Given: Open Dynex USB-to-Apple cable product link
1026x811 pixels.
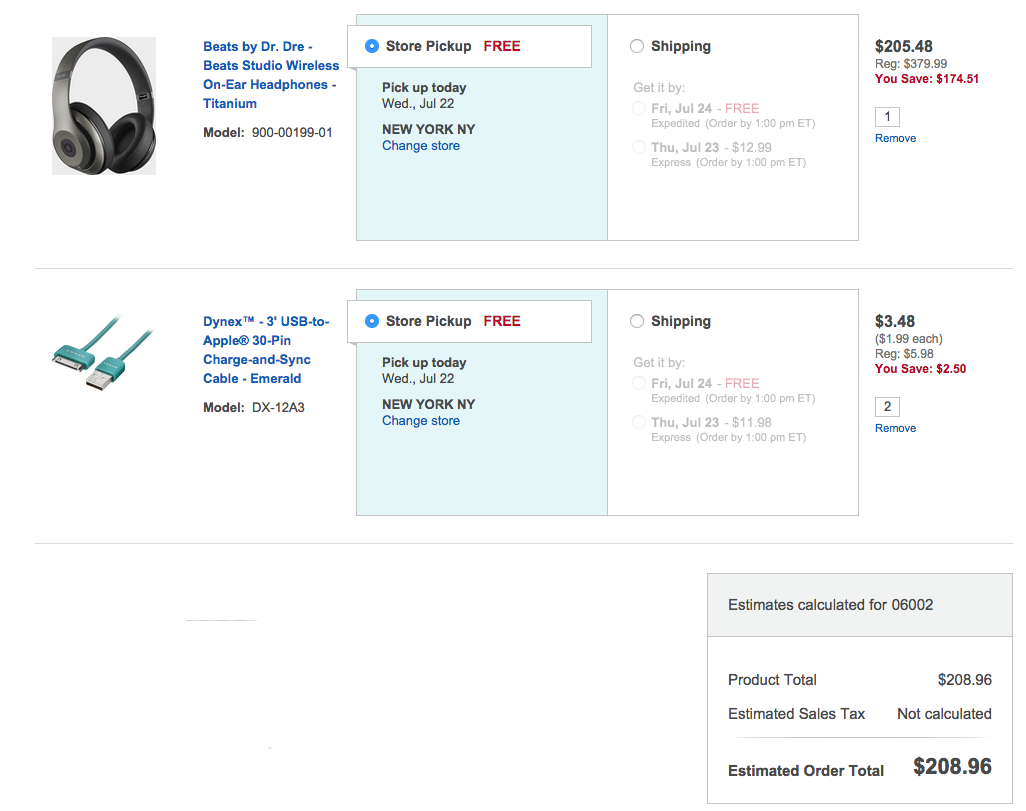Looking at the screenshot, I should pos(266,350).
